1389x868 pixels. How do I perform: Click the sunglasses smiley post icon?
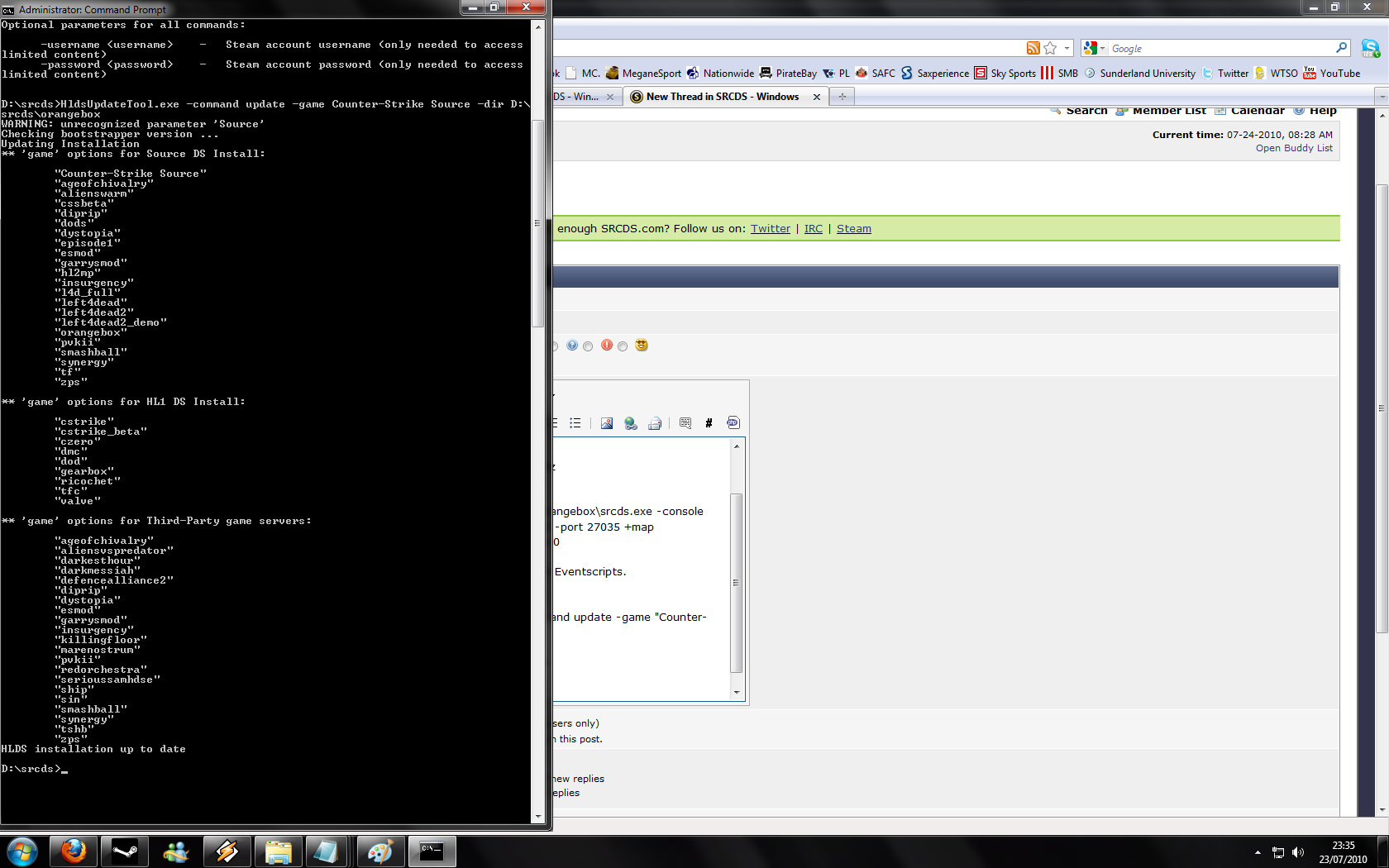click(642, 346)
